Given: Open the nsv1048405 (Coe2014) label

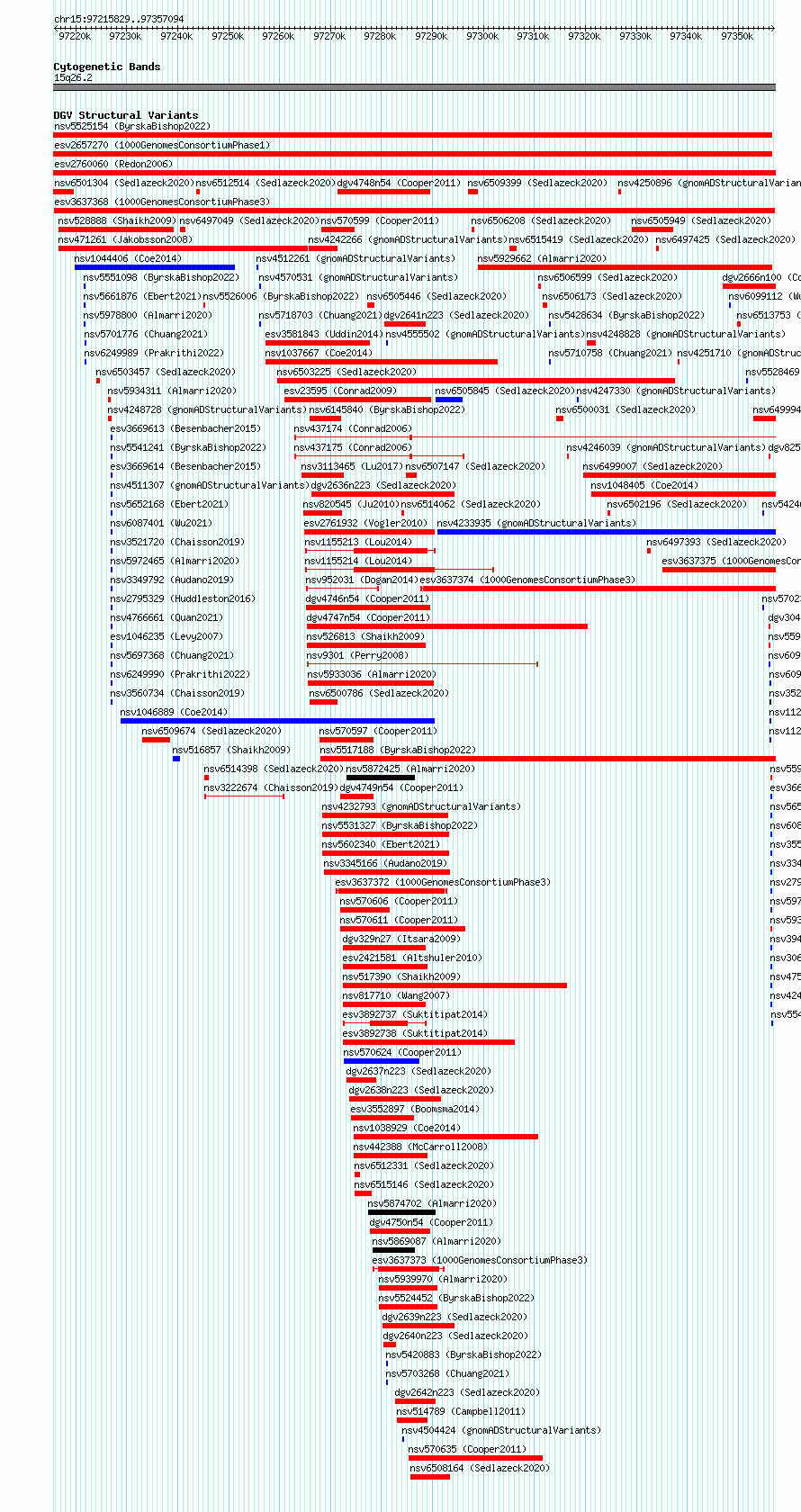Looking at the screenshot, I should pos(644,485).
